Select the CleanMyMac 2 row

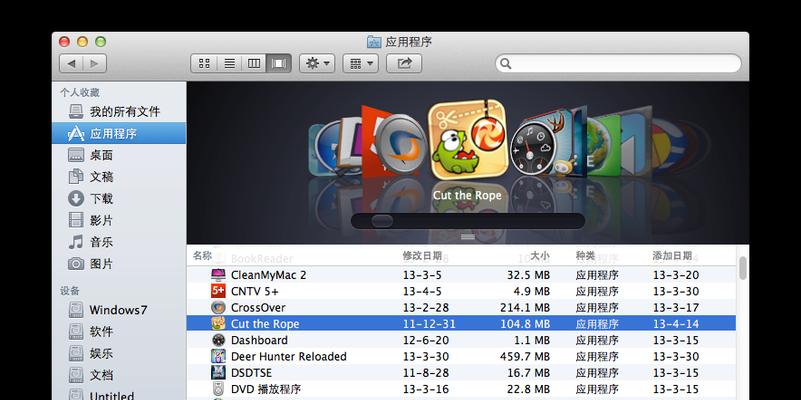(461, 275)
